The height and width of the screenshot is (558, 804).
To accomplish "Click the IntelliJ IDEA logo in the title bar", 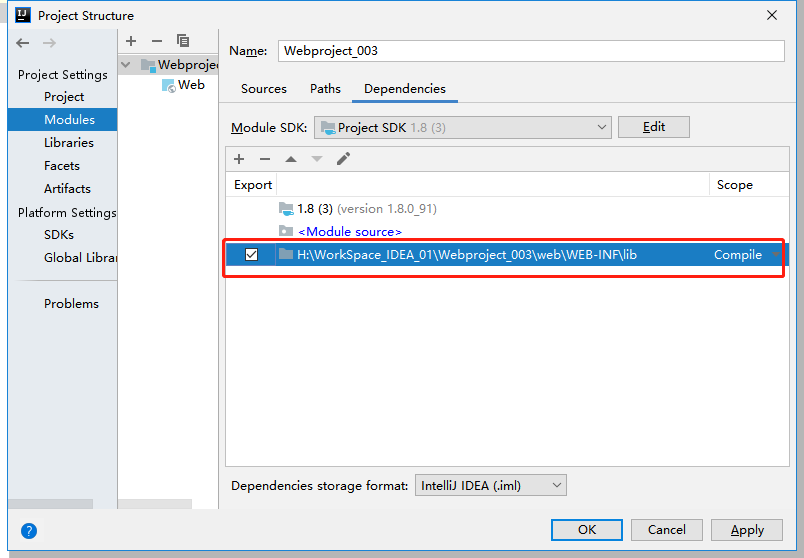I will tap(23, 15).
